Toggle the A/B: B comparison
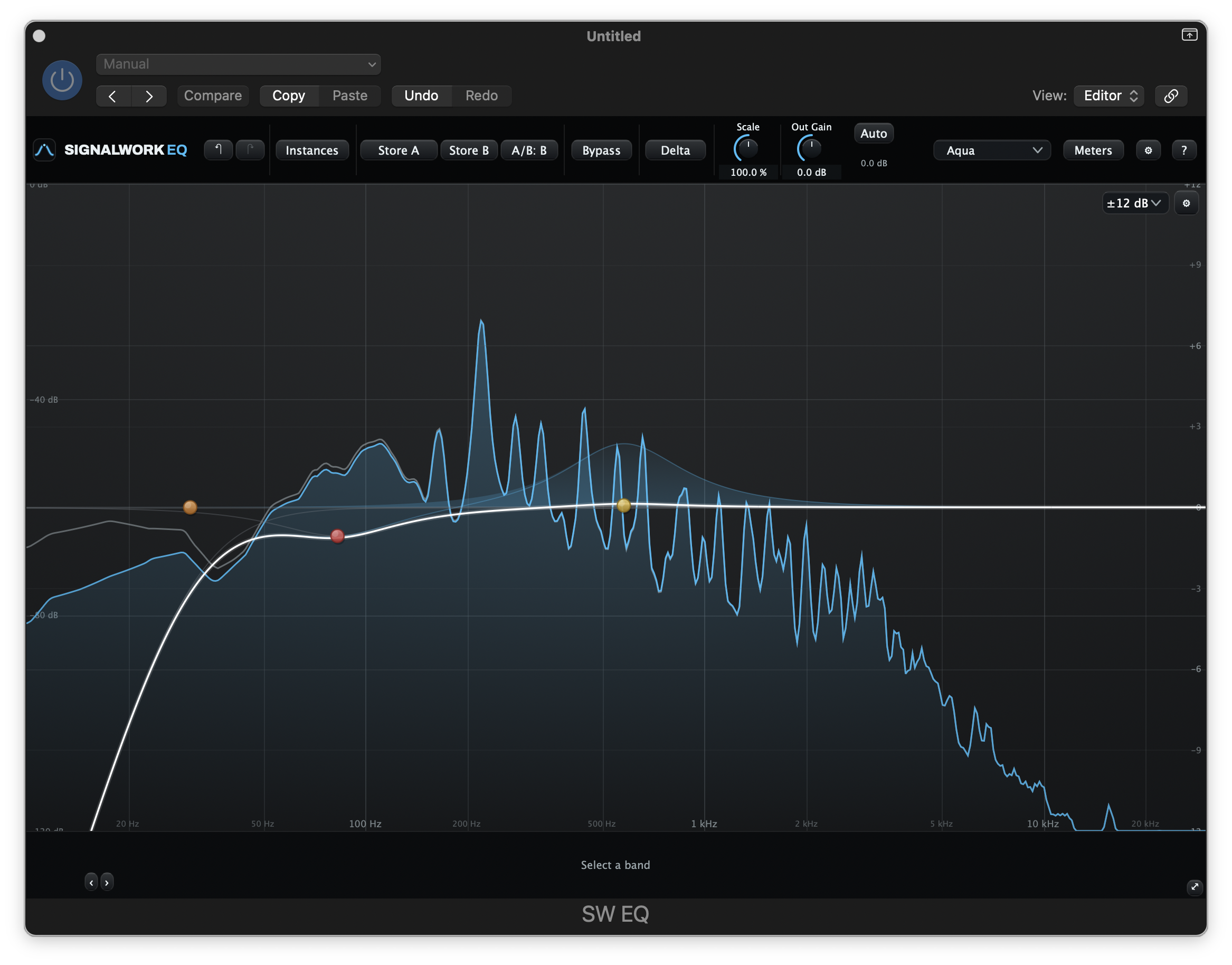1232x965 pixels. (x=529, y=150)
